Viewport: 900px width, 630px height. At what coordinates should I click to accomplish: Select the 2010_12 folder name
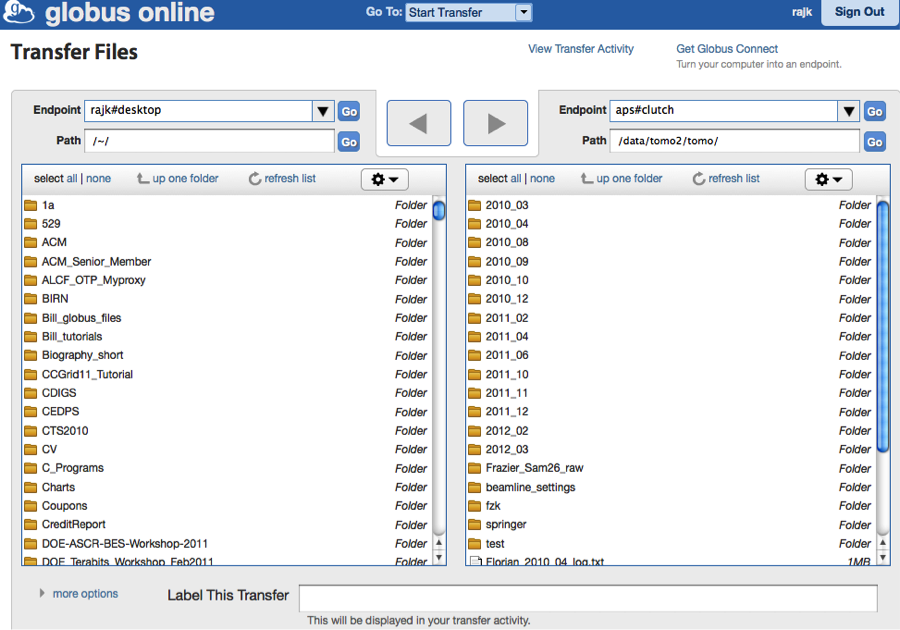[x=507, y=299]
